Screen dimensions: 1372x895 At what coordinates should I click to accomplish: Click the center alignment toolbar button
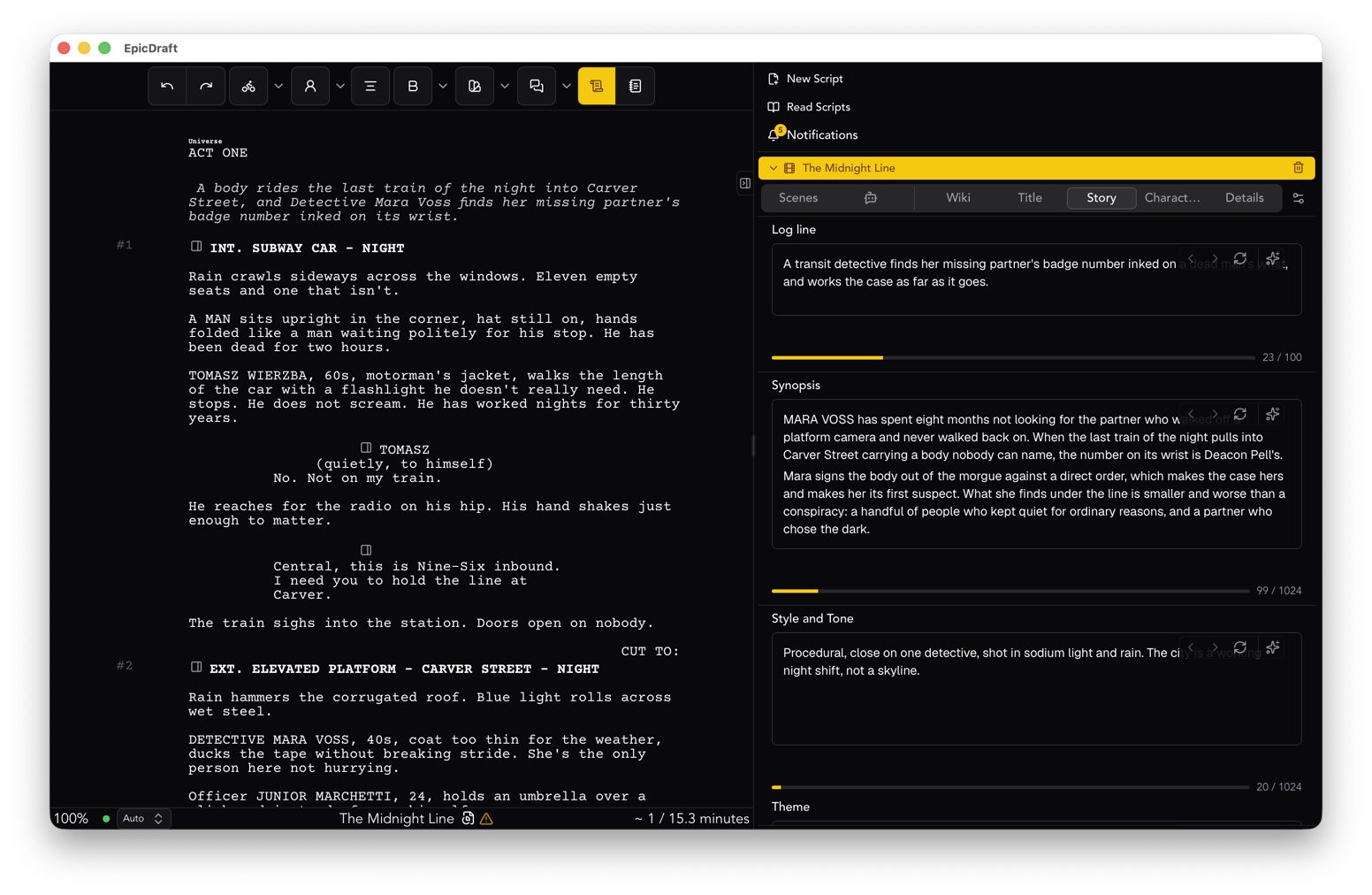pyautogui.click(x=370, y=87)
